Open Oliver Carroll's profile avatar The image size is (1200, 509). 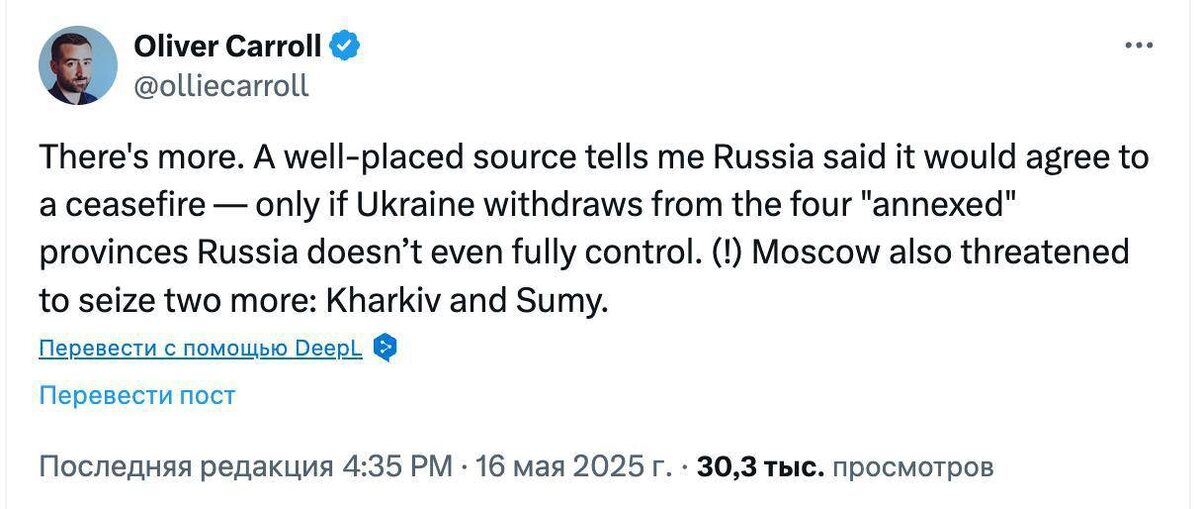(78, 65)
